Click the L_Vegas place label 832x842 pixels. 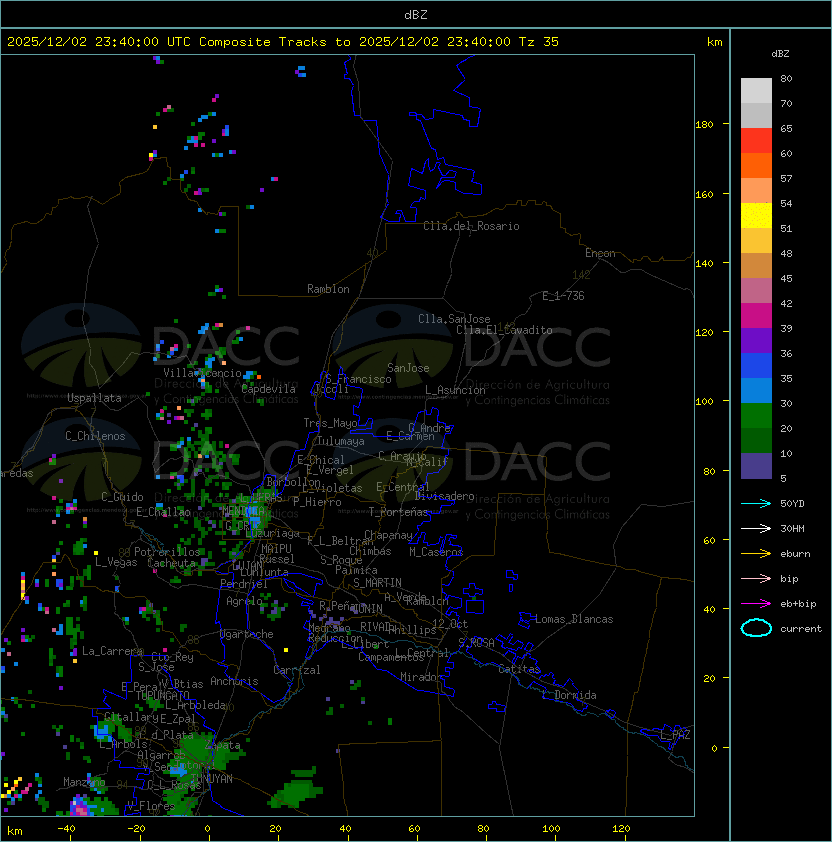coord(116,562)
